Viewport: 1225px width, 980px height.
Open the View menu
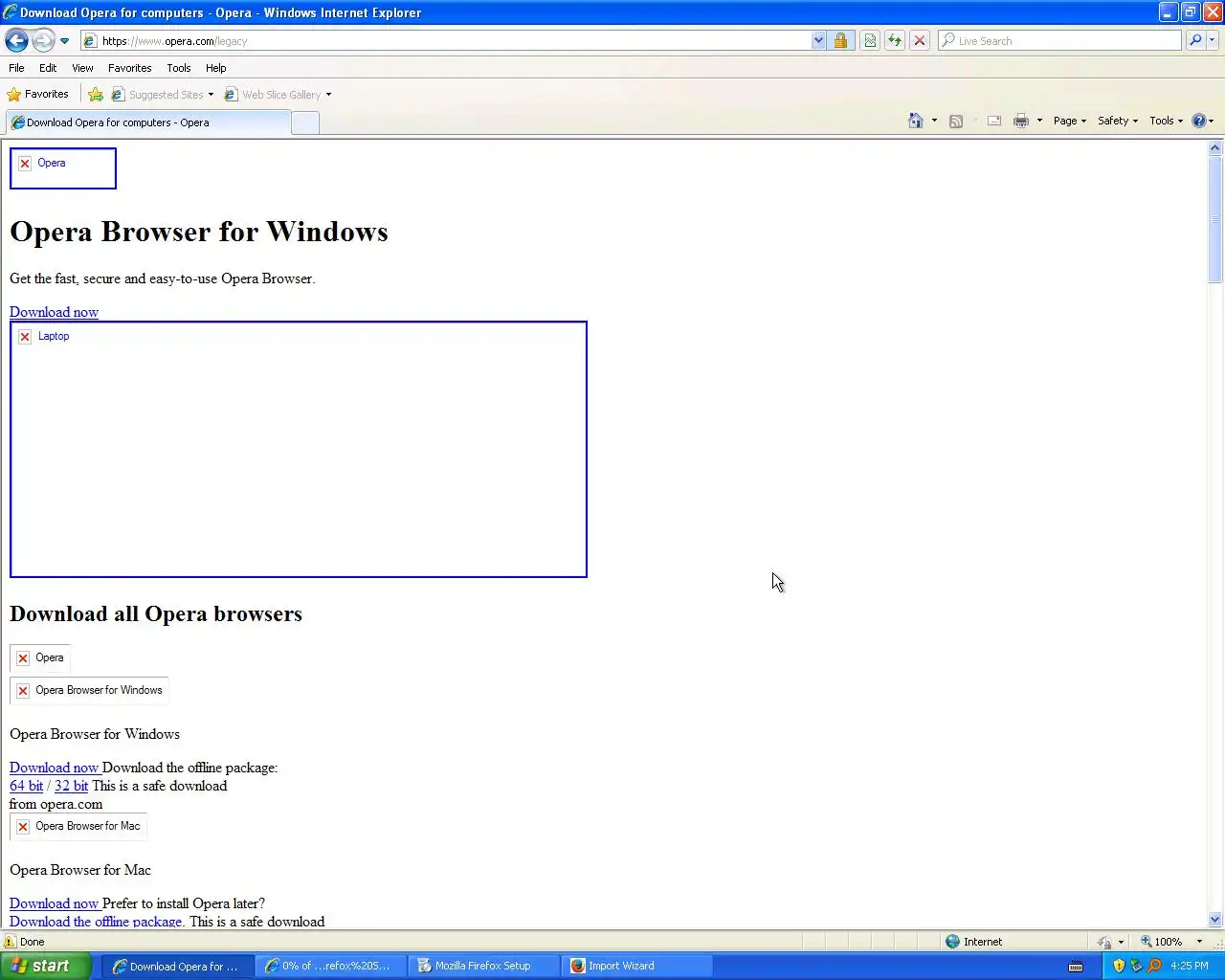coord(82,68)
